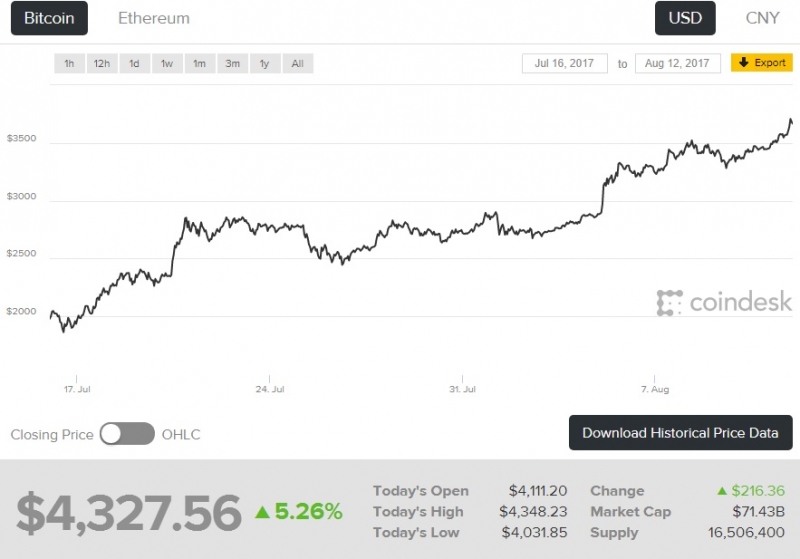
Task: Show All price history
Action: [298, 64]
